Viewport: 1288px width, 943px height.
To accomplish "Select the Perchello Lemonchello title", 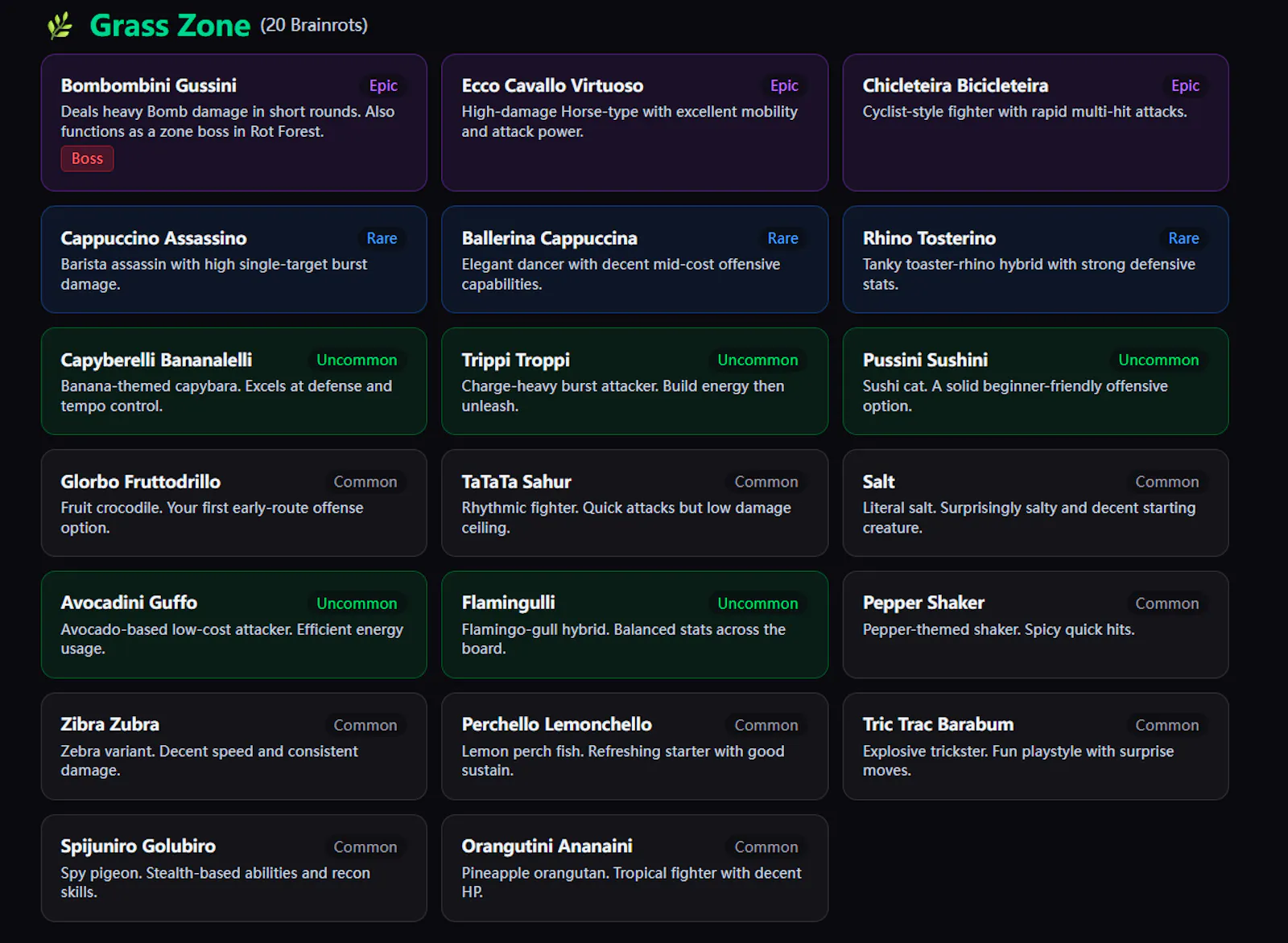I will point(556,724).
